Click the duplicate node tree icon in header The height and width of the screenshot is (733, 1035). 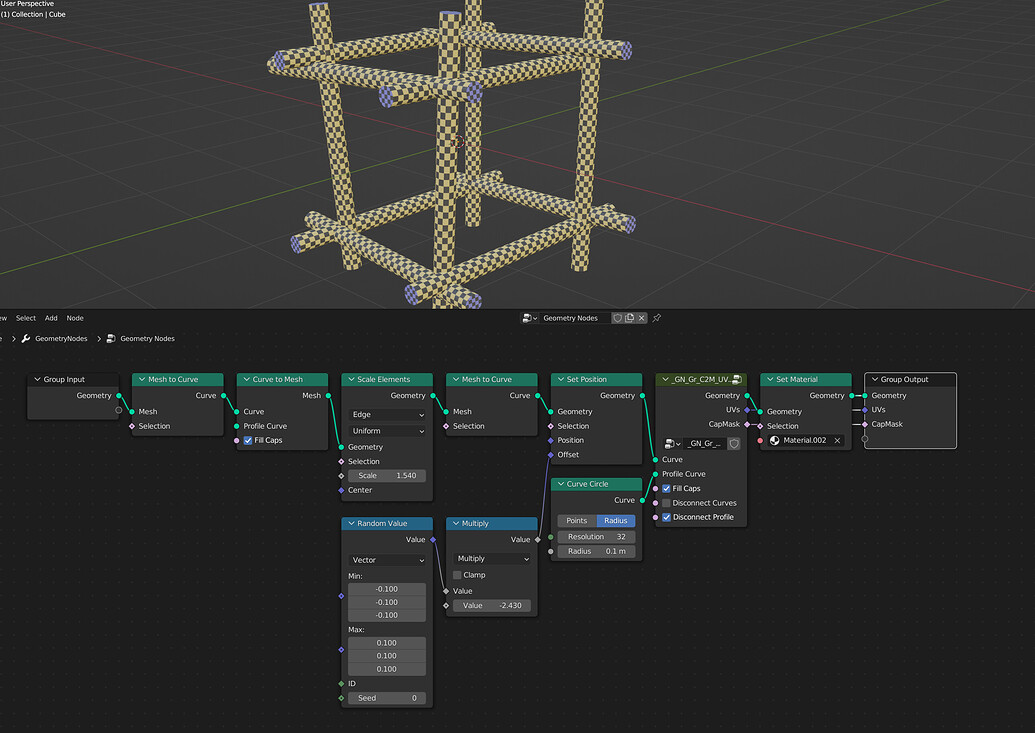click(630, 318)
